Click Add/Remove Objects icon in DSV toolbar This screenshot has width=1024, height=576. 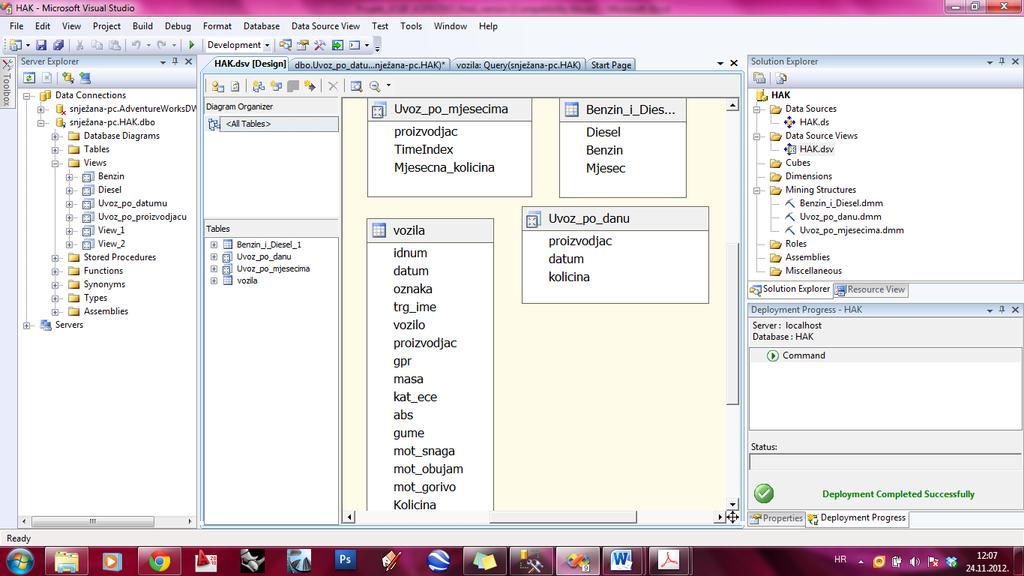click(x=217, y=86)
